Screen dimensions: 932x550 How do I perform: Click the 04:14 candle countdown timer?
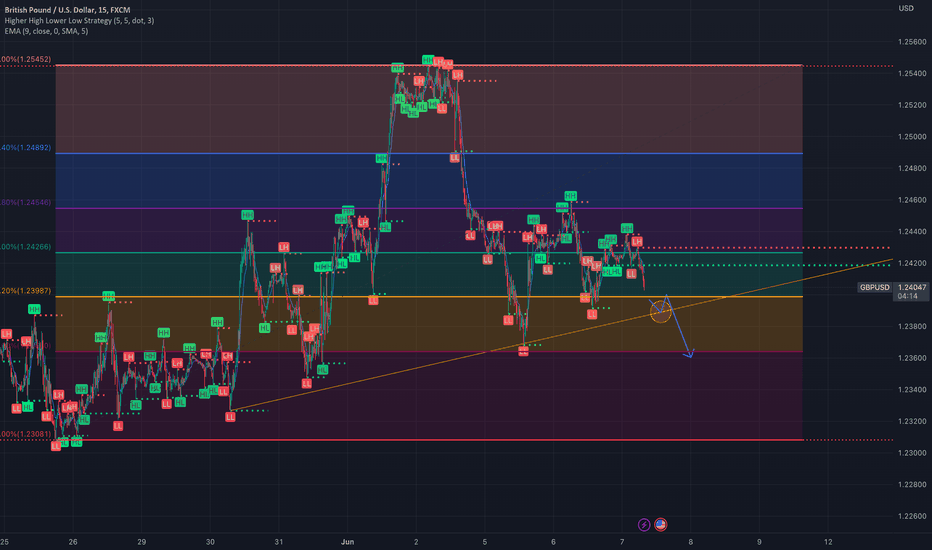(907, 296)
